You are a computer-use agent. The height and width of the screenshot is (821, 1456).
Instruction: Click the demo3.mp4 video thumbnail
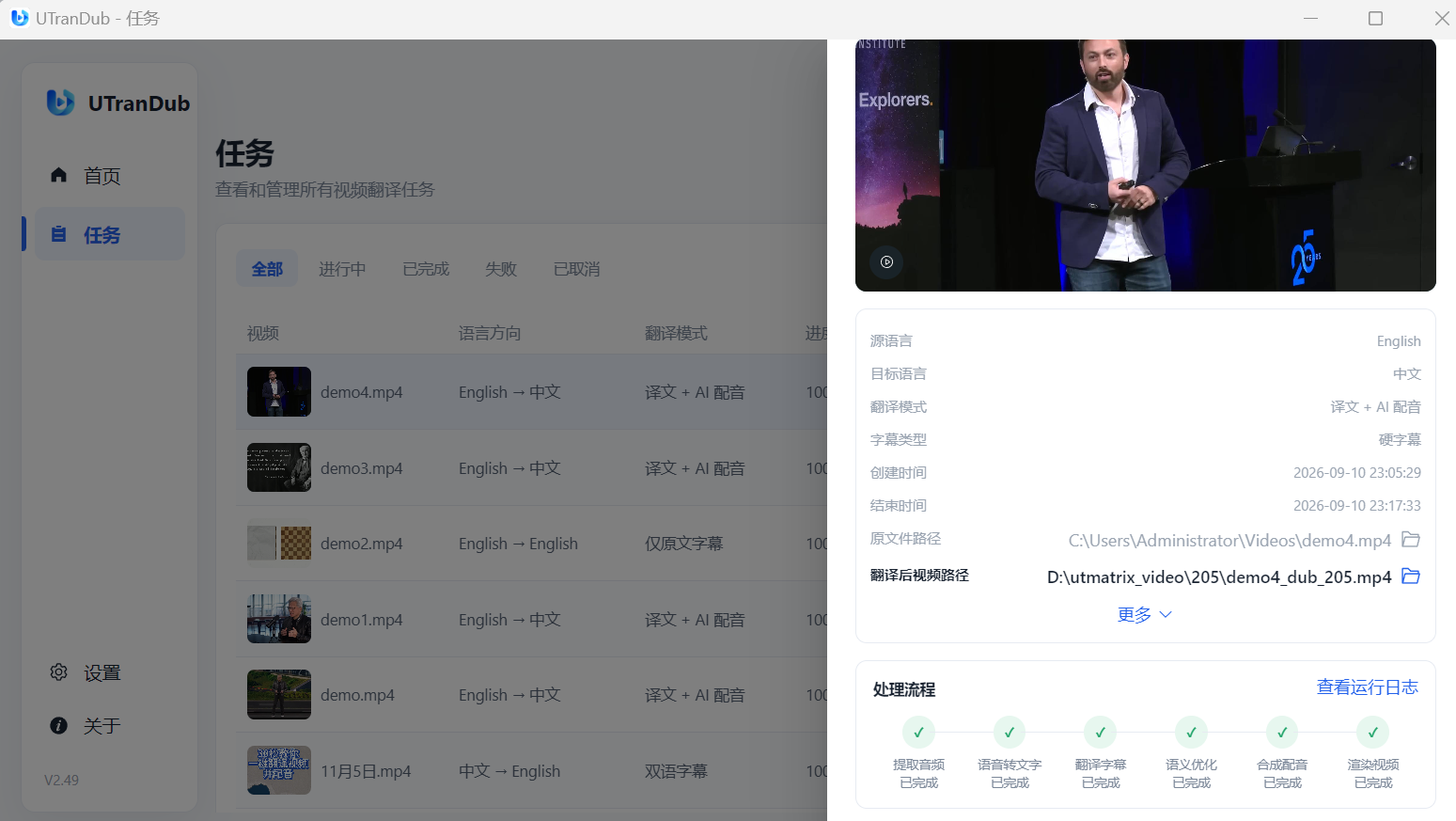[x=279, y=467]
